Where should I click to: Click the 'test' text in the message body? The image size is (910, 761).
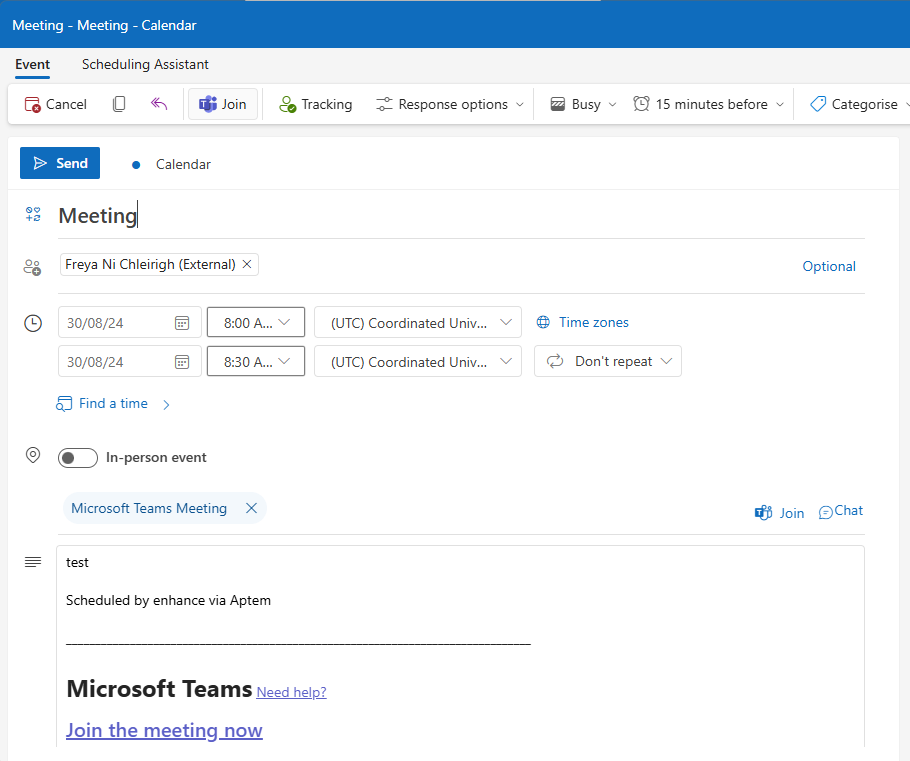point(77,562)
